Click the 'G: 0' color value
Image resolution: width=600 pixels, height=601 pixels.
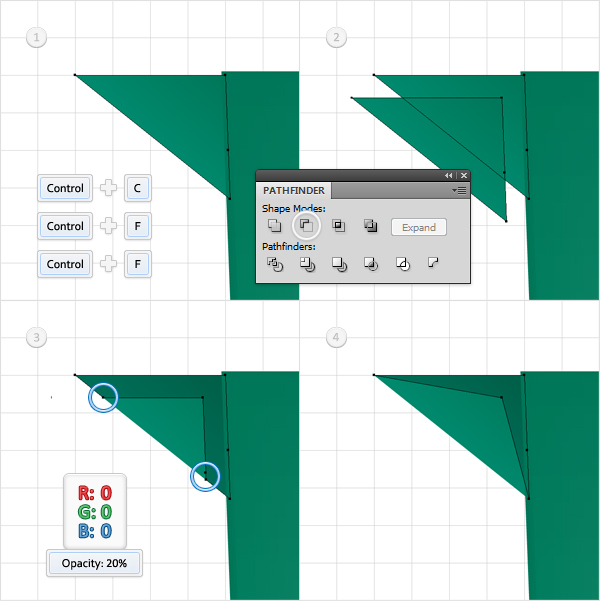coord(95,512)
